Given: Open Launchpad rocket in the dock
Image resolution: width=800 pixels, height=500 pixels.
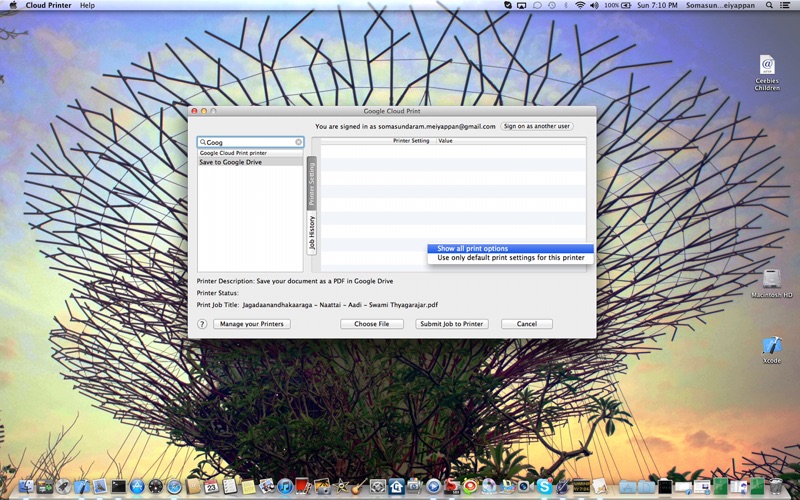Looking at the screenshot, I should (63, 487).
